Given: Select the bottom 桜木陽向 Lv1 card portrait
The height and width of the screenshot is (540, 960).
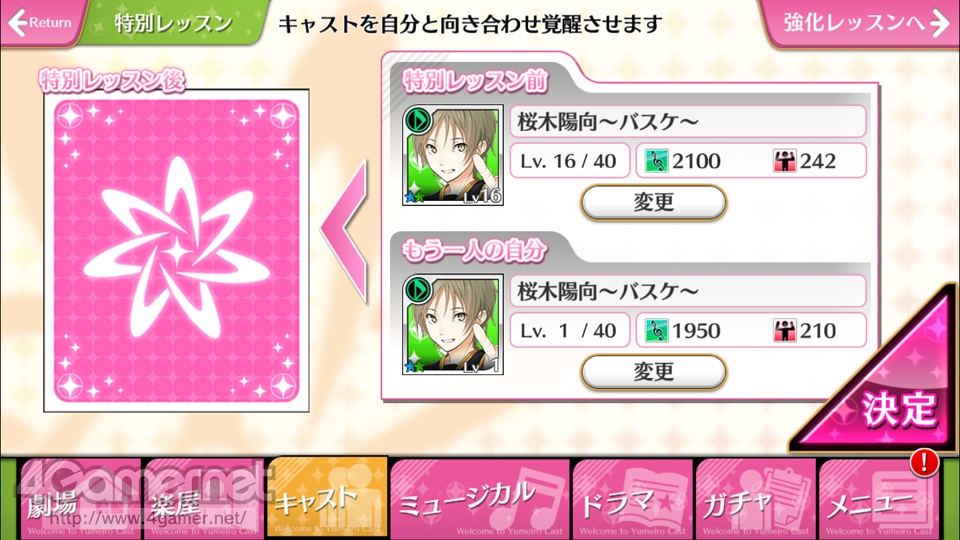Looking at the screenshot, I should (452, 324).
